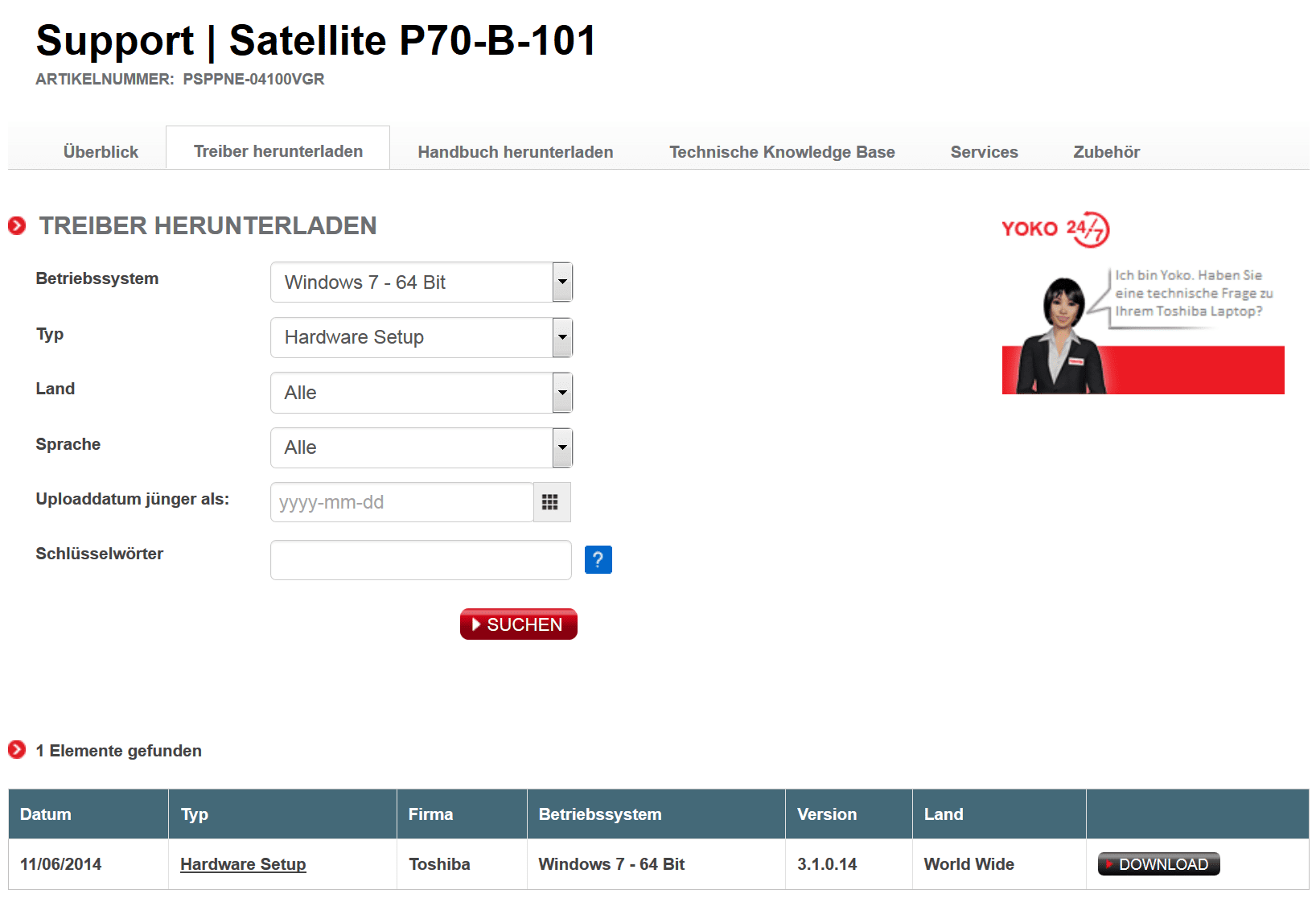Open the calendar date picker icon
The image size is (1316, 923).
pos(552,502)
